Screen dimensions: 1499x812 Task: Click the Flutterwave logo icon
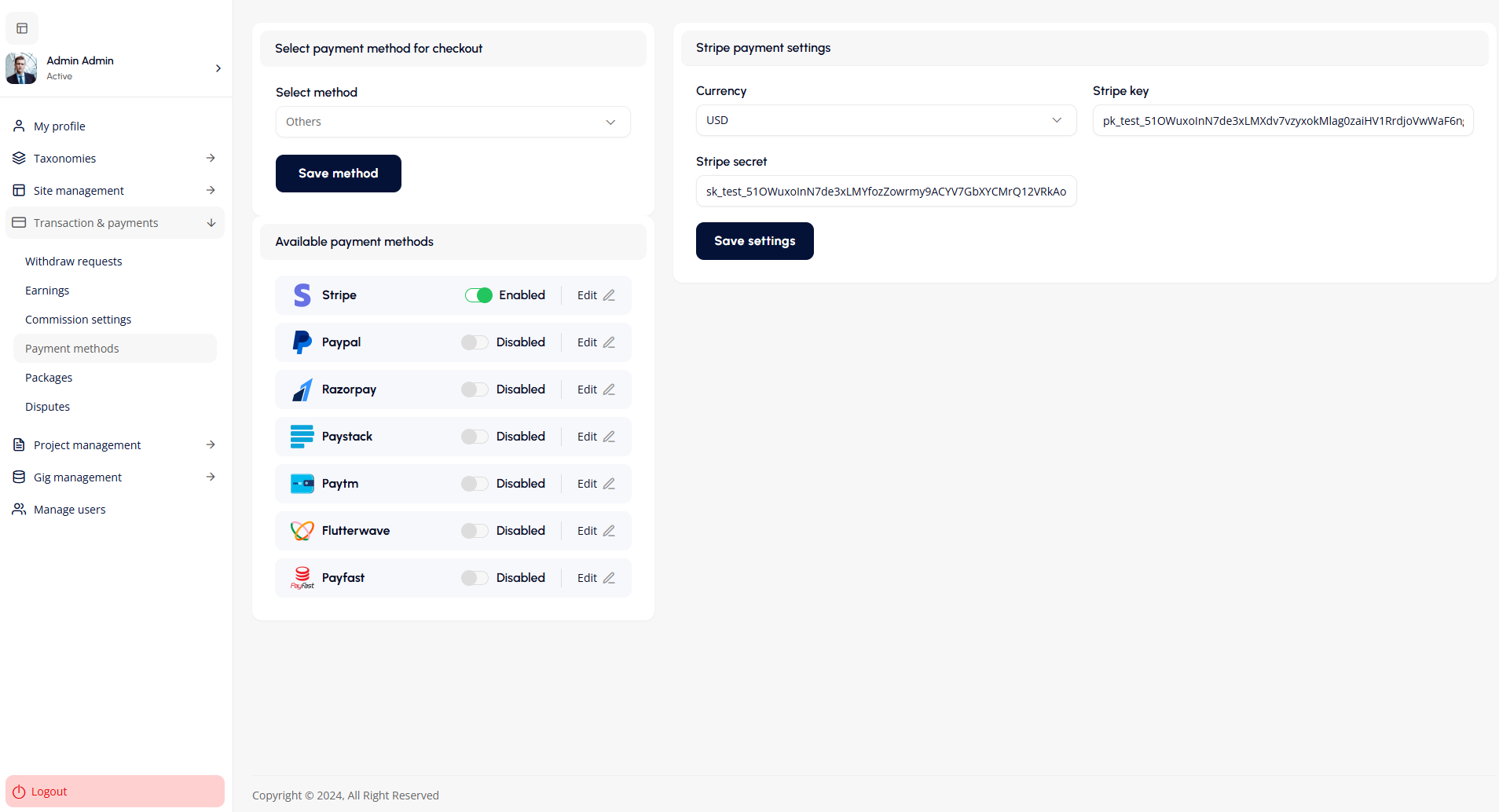[302, 531]
